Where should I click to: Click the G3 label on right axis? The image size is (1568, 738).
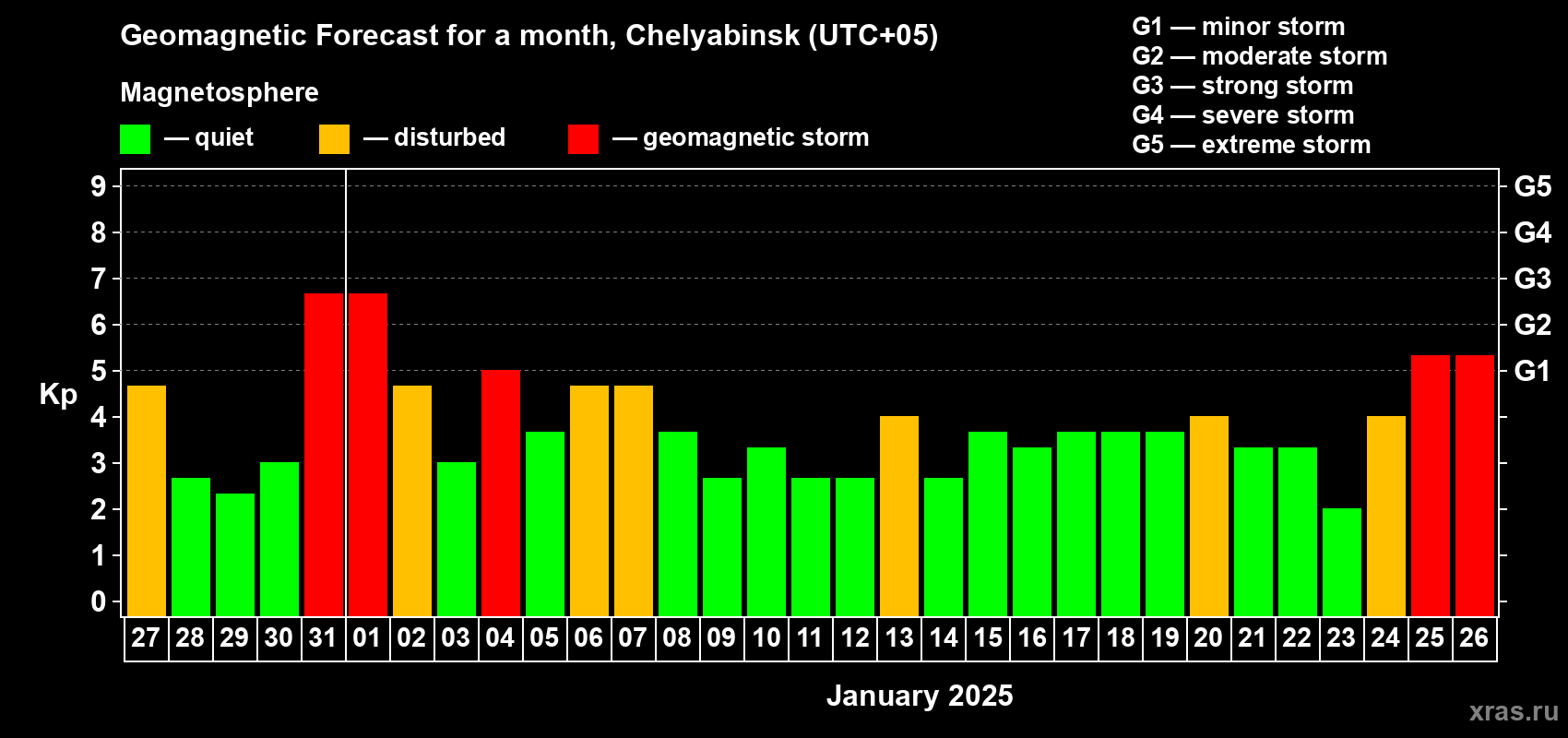(1533, 279)
